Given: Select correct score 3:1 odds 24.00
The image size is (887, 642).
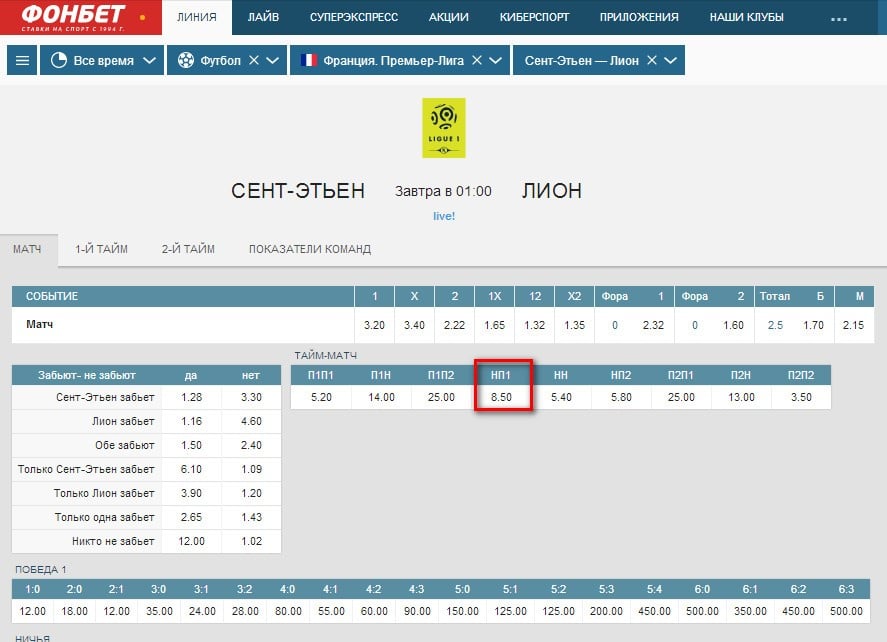Looking at the screenshot, I should click(x=202, y=611).
